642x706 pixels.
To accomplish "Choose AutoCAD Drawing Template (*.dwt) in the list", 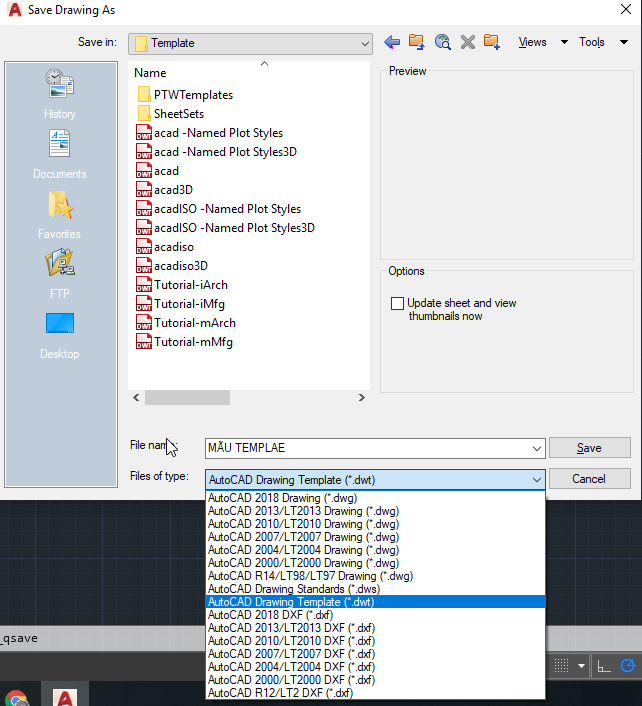I will coord(375,602).
